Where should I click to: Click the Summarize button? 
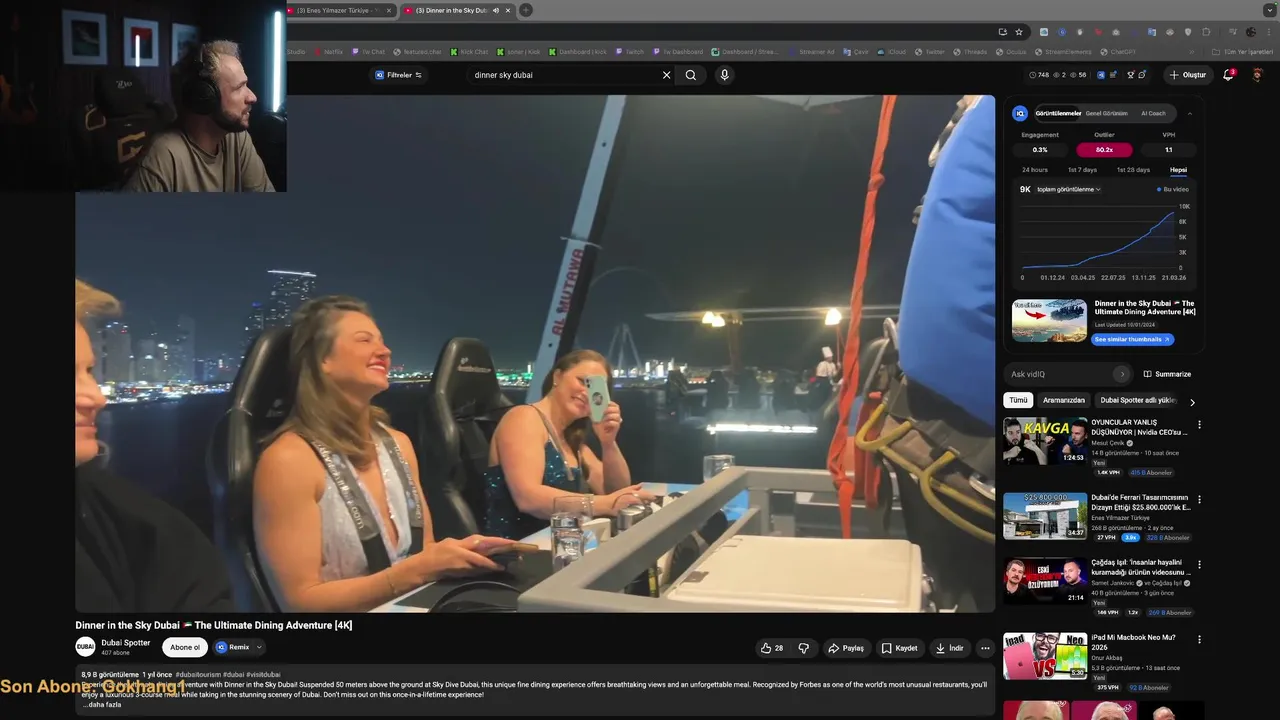point(1167,374)
